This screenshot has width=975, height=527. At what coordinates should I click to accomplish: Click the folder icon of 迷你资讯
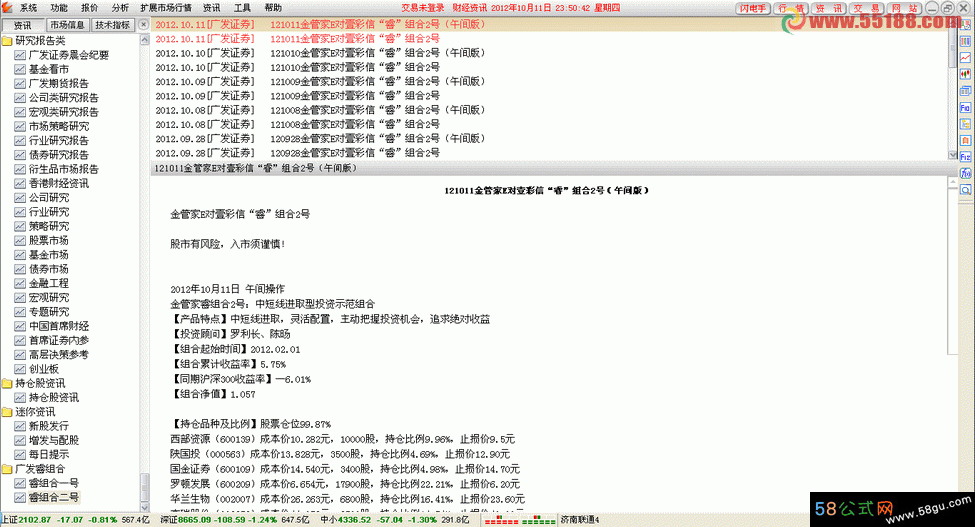point(7,411)
